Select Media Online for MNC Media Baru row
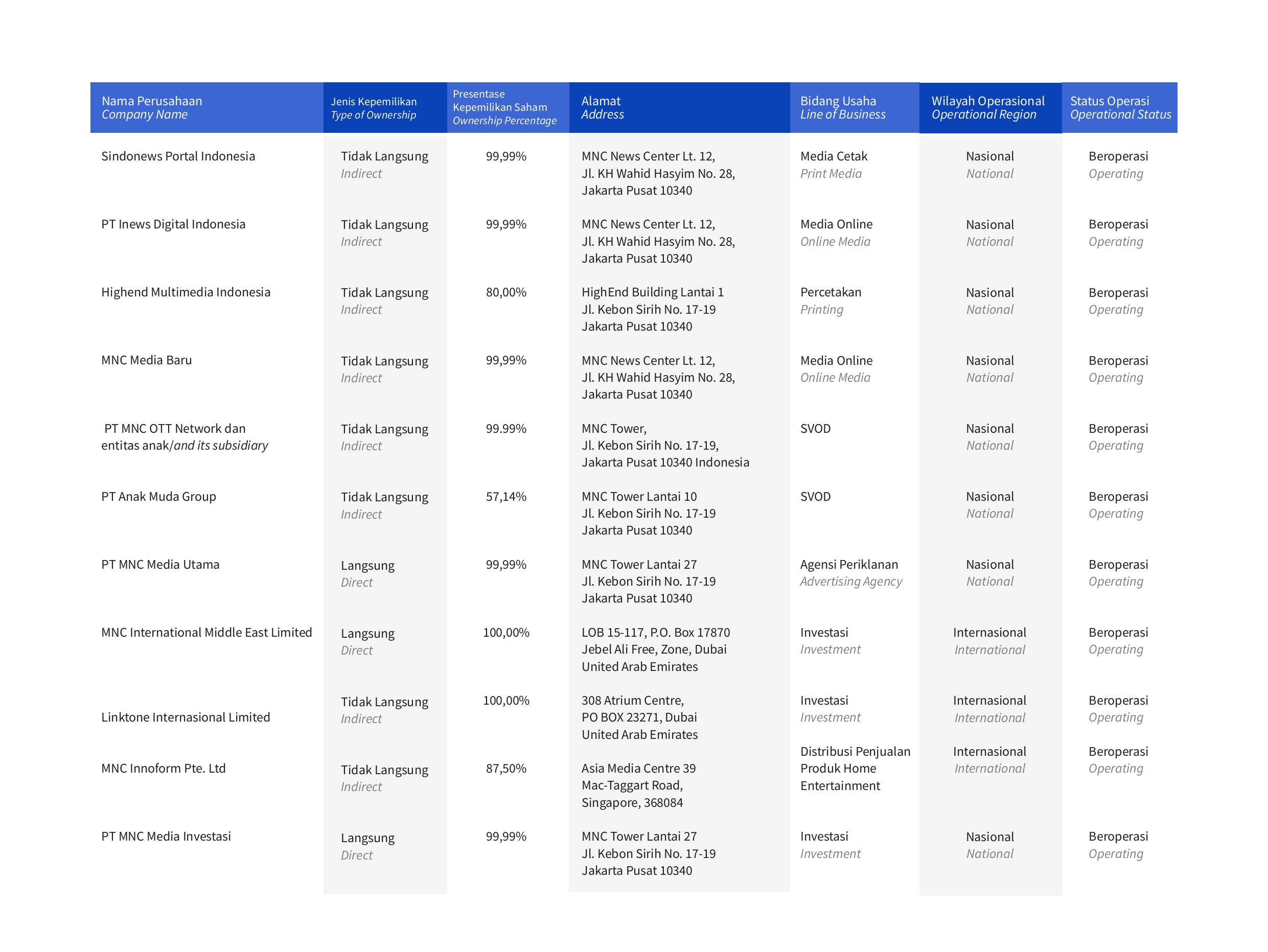 [836, 361]
